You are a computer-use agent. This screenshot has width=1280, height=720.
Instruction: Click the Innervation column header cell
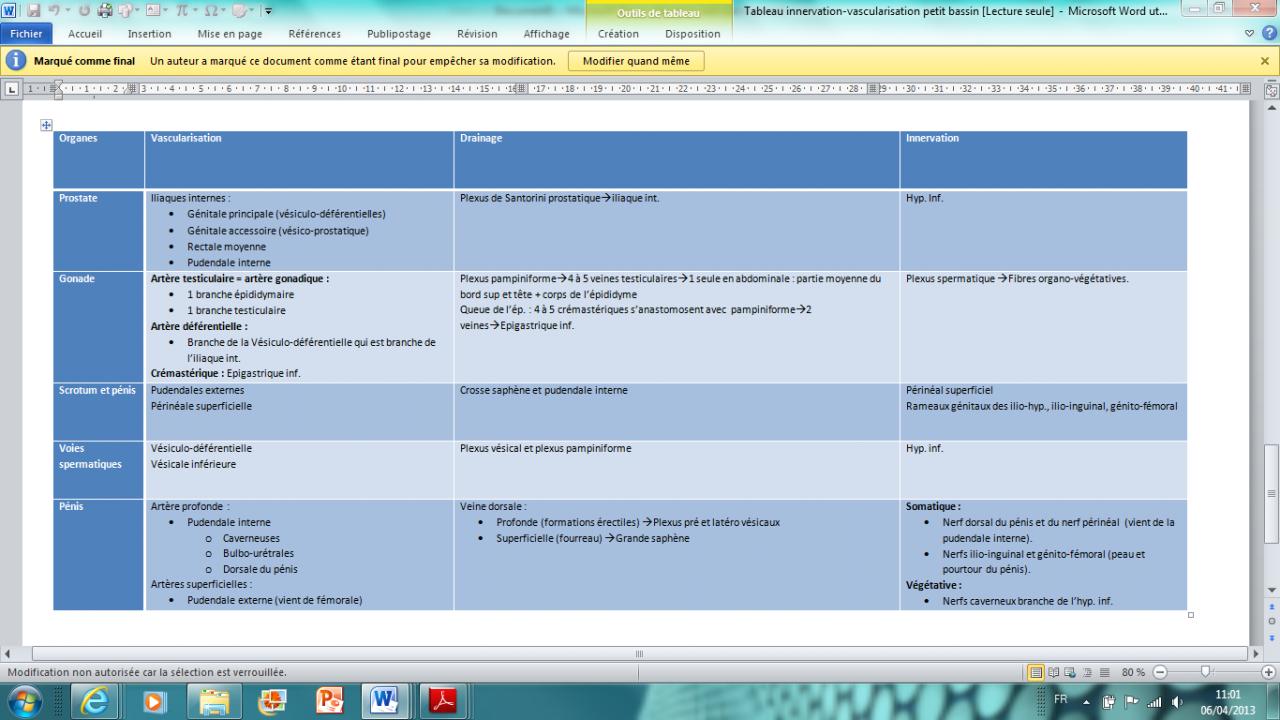pyautogui.click(x=1043, y=159)
